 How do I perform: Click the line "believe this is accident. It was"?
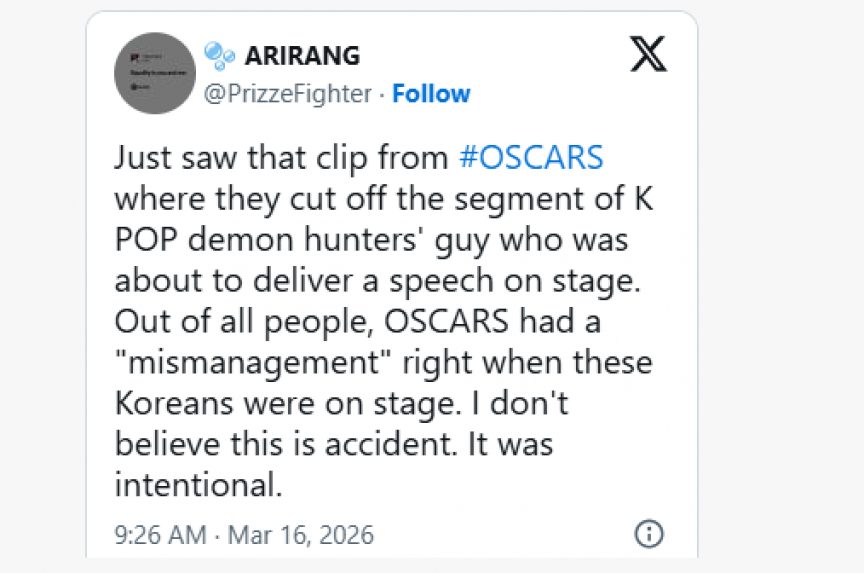pyautogui.click(x=334, y=443)
